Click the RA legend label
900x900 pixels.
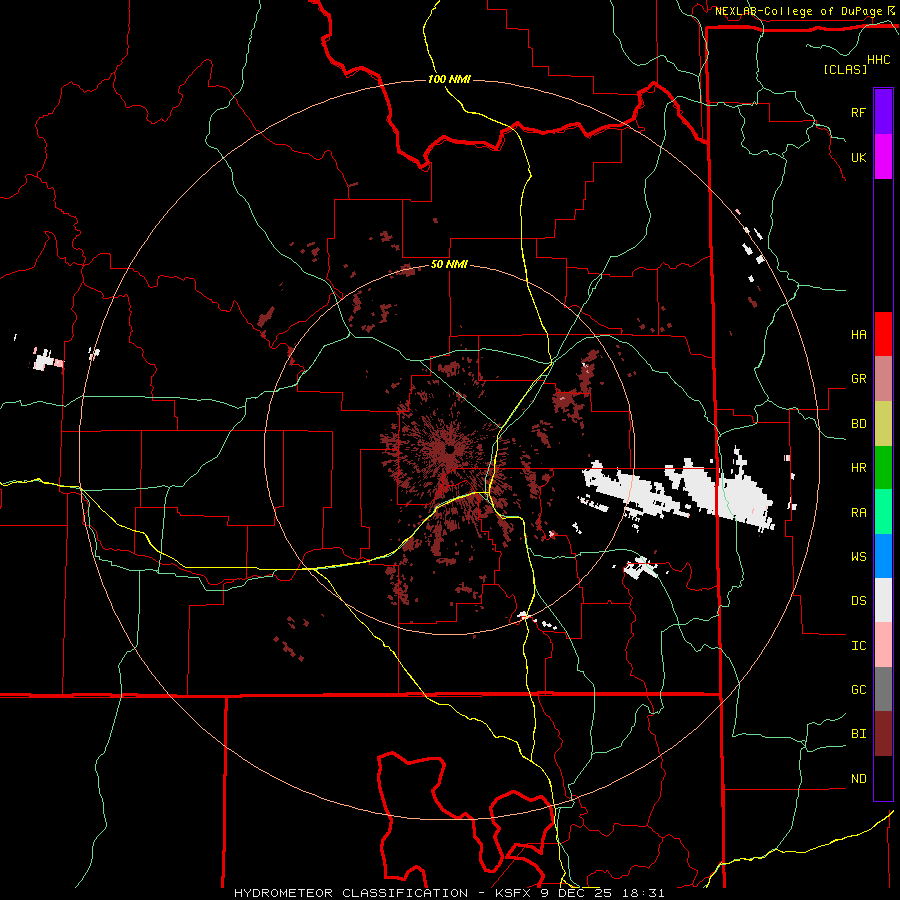859,513
